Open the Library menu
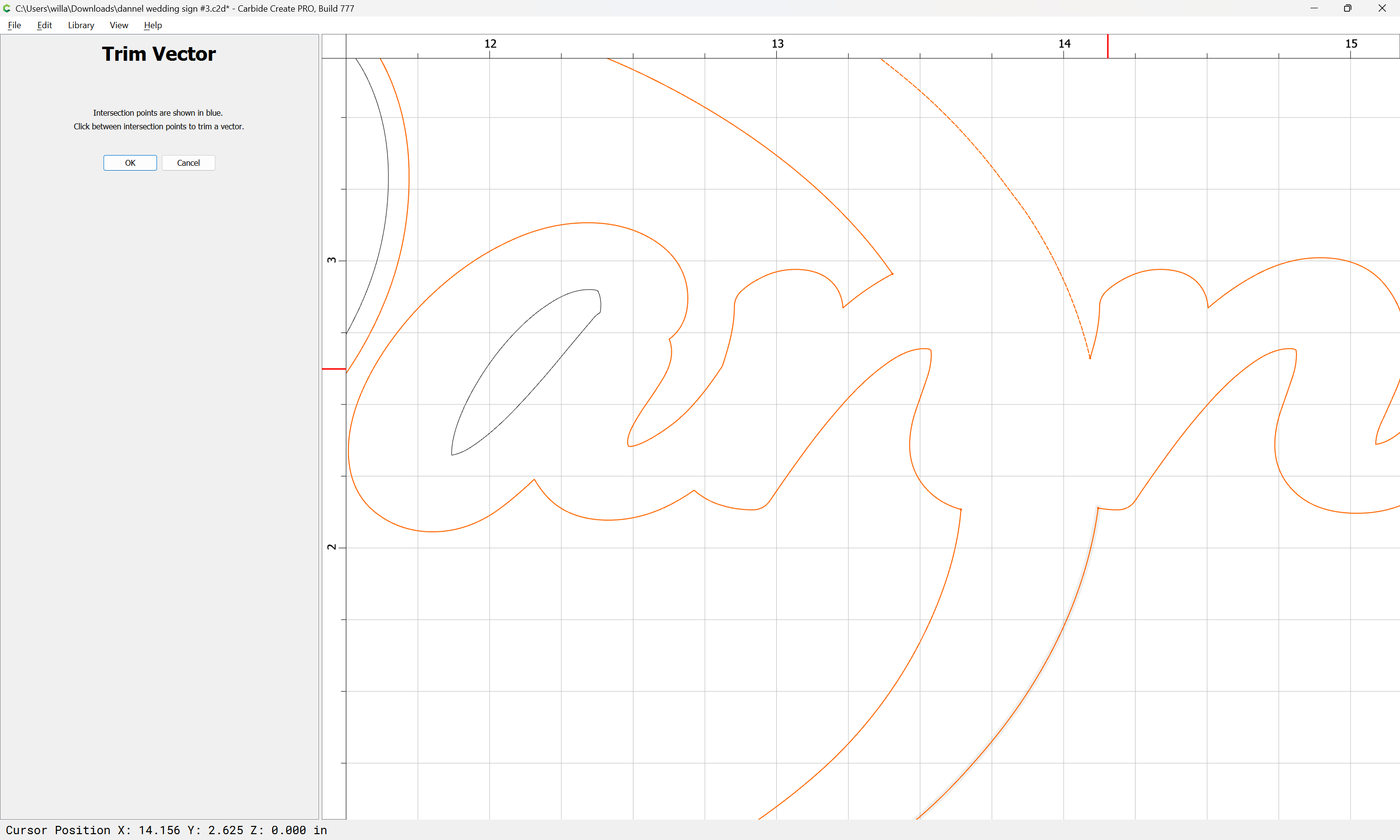Viewport: 1400px width, 840px height. [81, 25]
